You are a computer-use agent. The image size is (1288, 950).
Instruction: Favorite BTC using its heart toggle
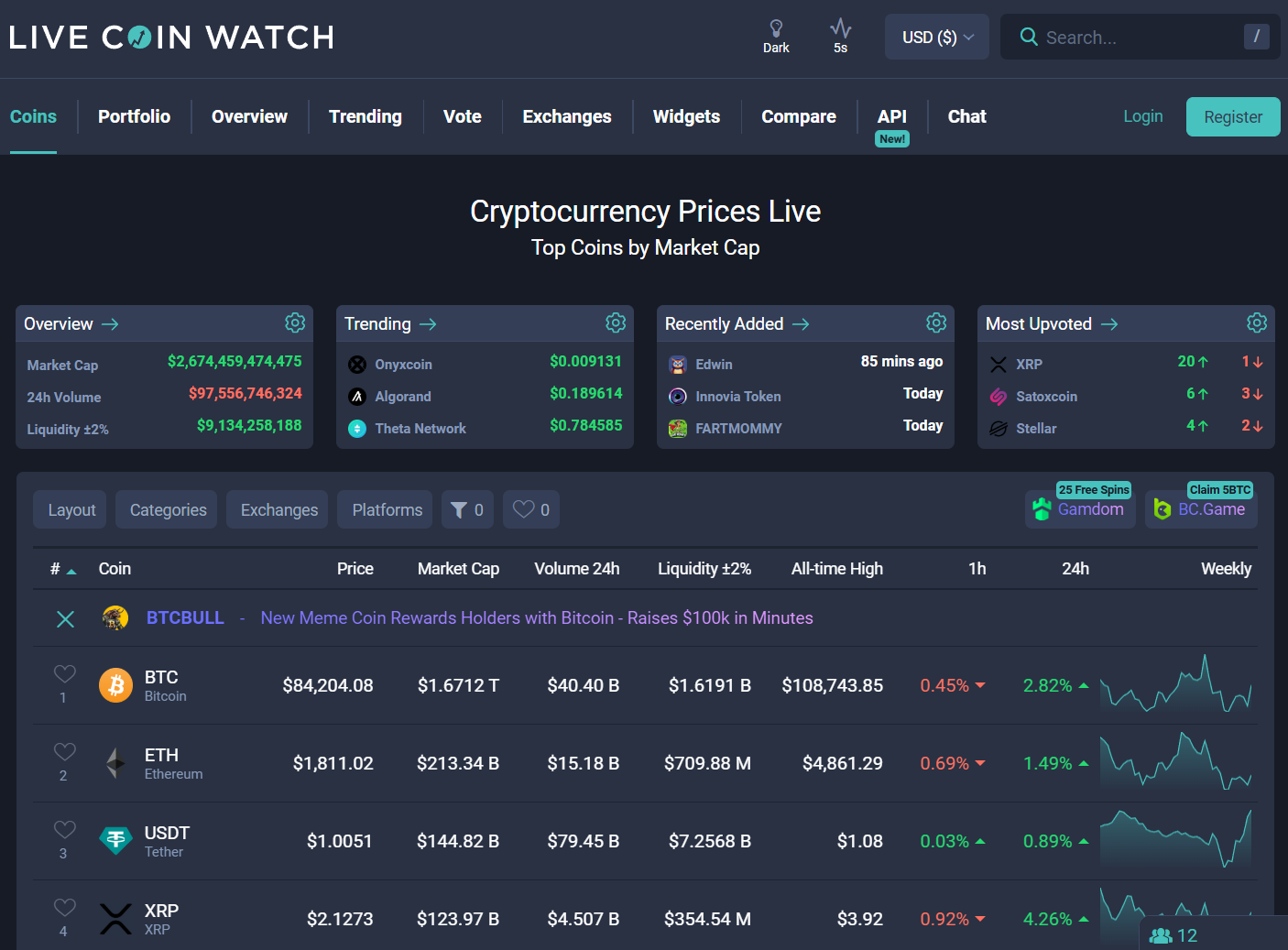(x=64, y=672)
